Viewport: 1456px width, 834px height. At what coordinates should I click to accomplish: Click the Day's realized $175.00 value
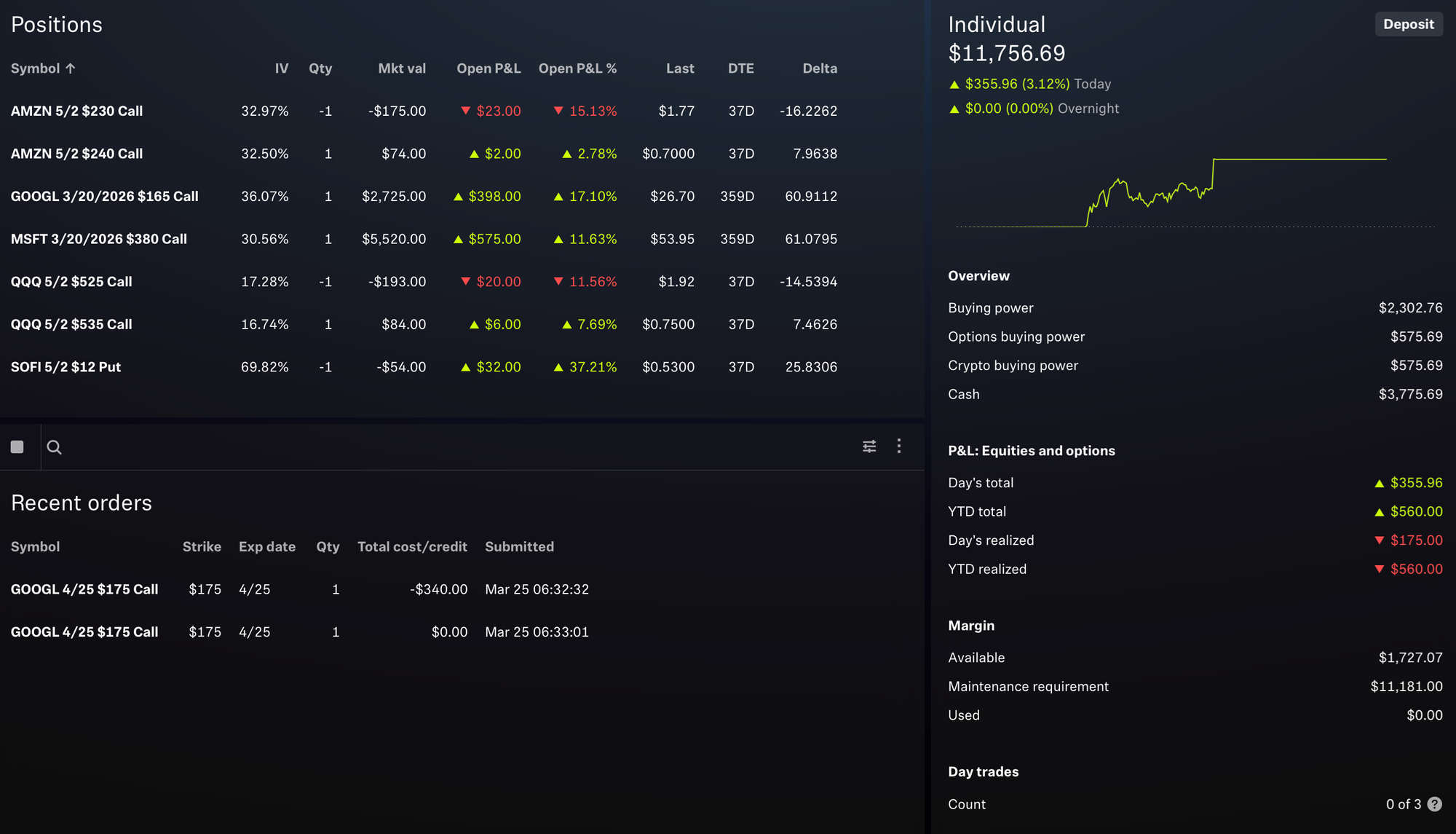pyautogui.click(x=1409, y=540)
